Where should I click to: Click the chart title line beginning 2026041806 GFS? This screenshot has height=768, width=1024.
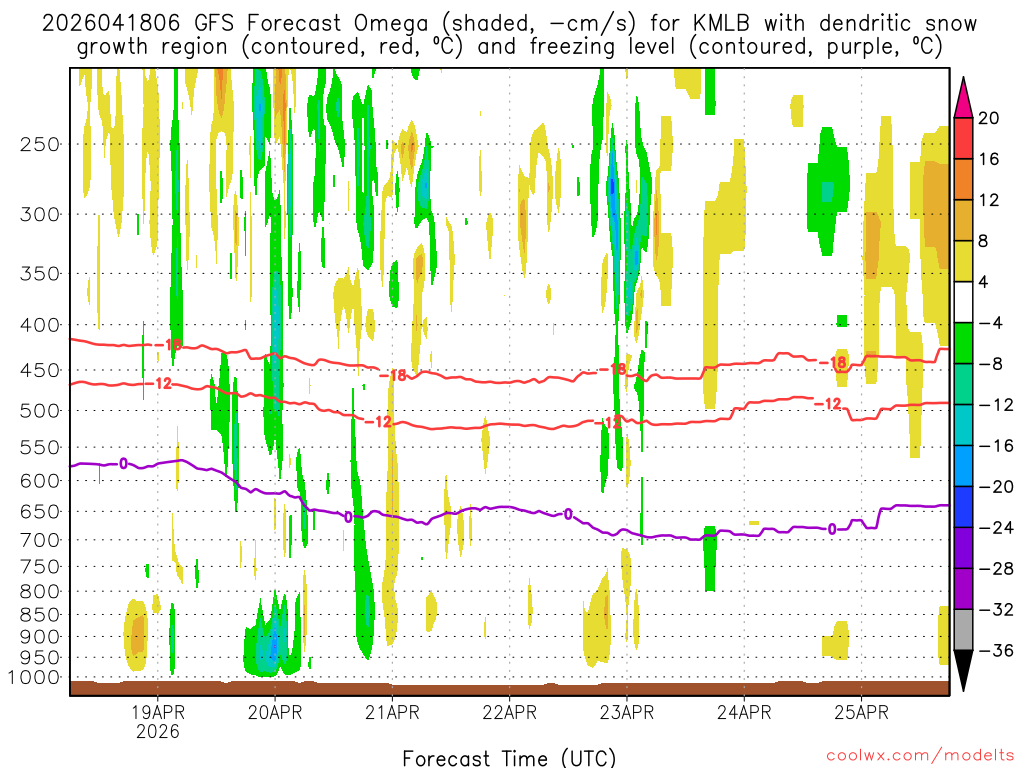click(509, 24)
